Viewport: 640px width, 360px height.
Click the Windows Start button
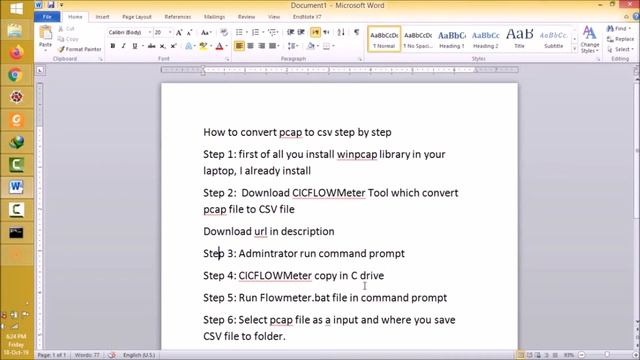[x=16, y=8]
